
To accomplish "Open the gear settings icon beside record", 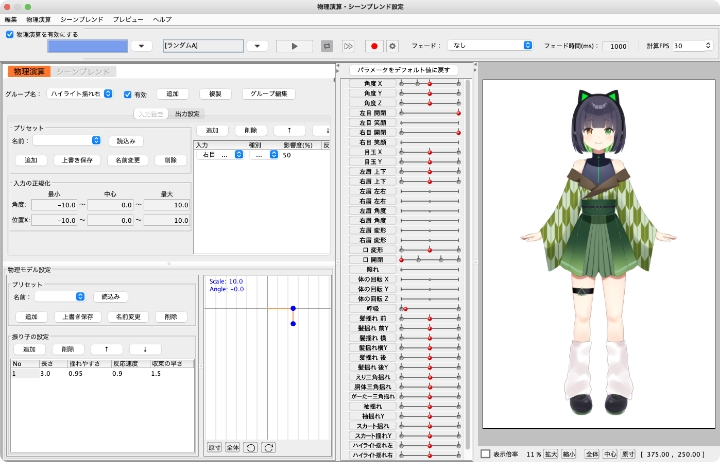I will [x=392, y=46].
